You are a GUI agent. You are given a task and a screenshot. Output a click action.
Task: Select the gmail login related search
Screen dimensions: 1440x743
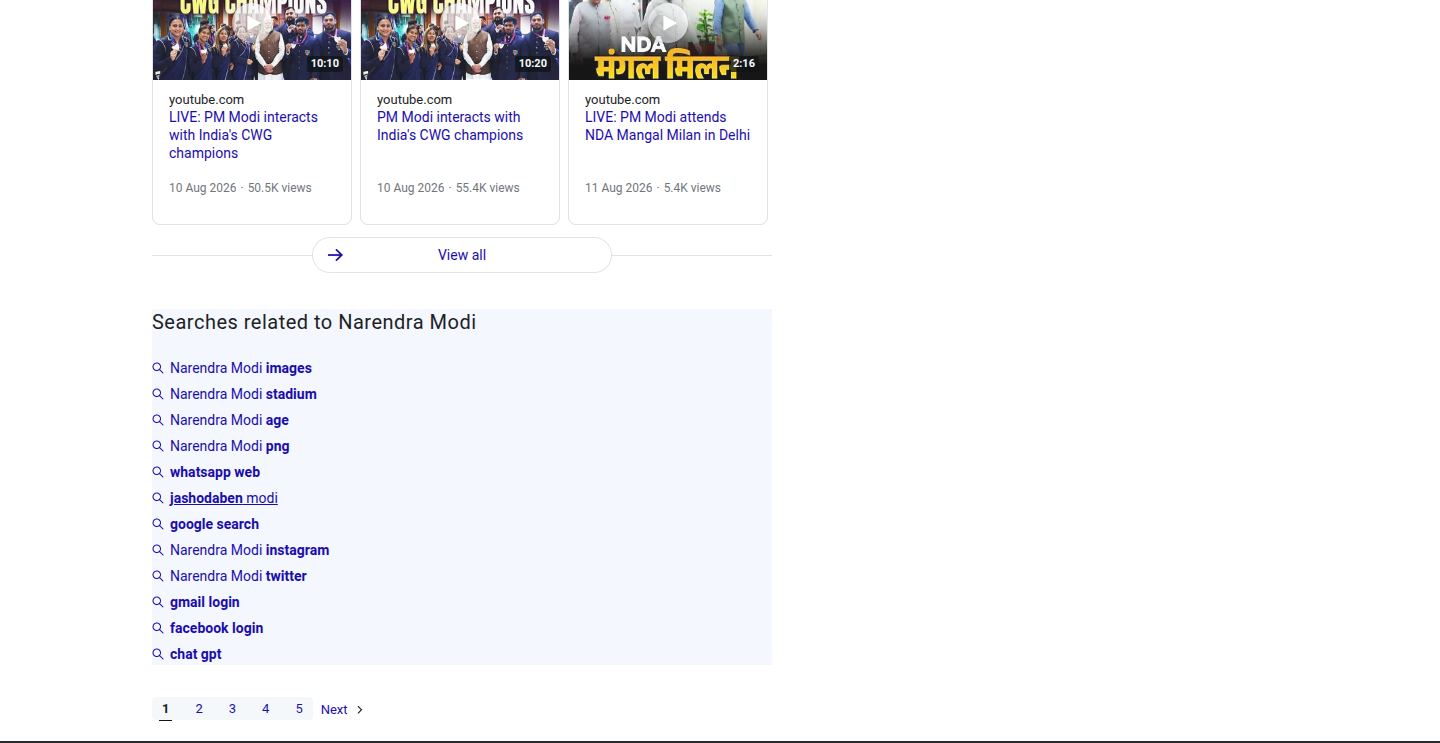coord(205,602)
